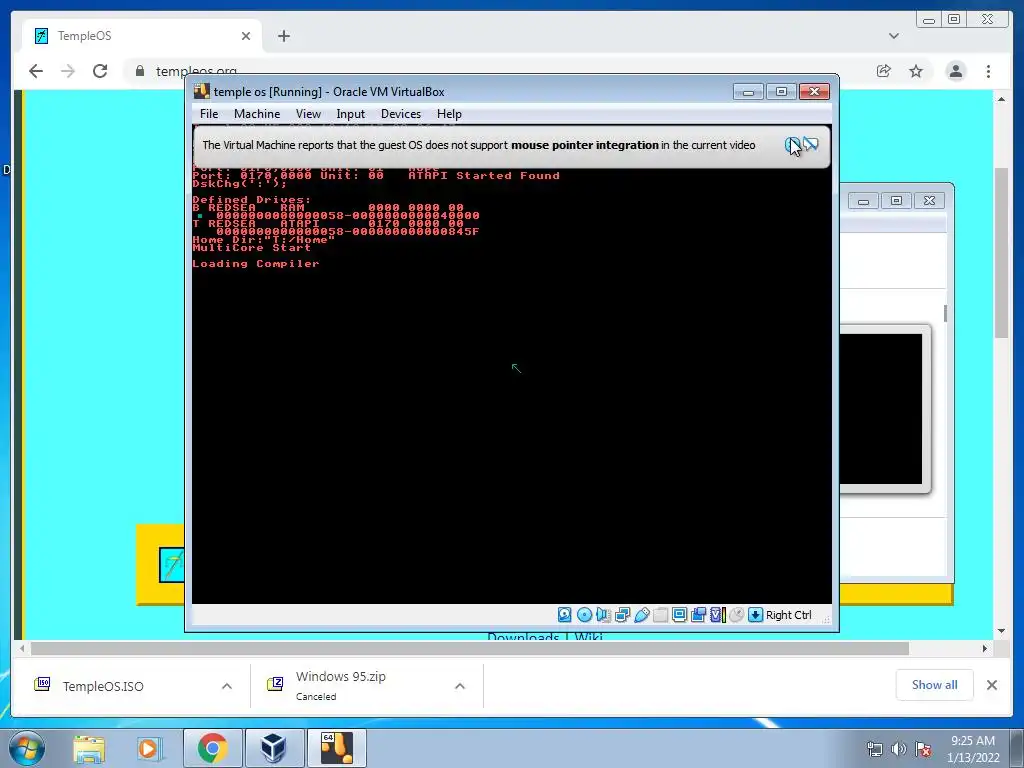This screenshot has height=768, width=1024.
Task: Click the CPU virtualization status icon
Action: point(718,615)
